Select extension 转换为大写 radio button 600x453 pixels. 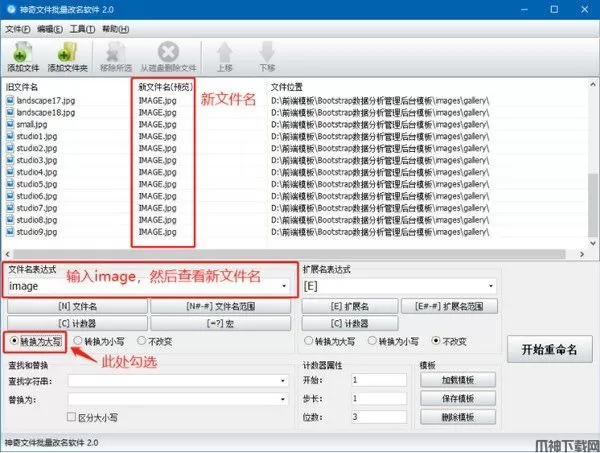point(308,341)
